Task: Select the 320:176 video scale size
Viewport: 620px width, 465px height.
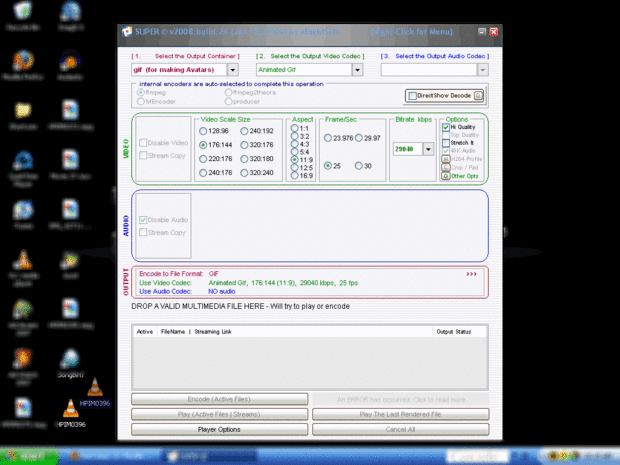Action: pyautogui.click(x=244, y=145)
